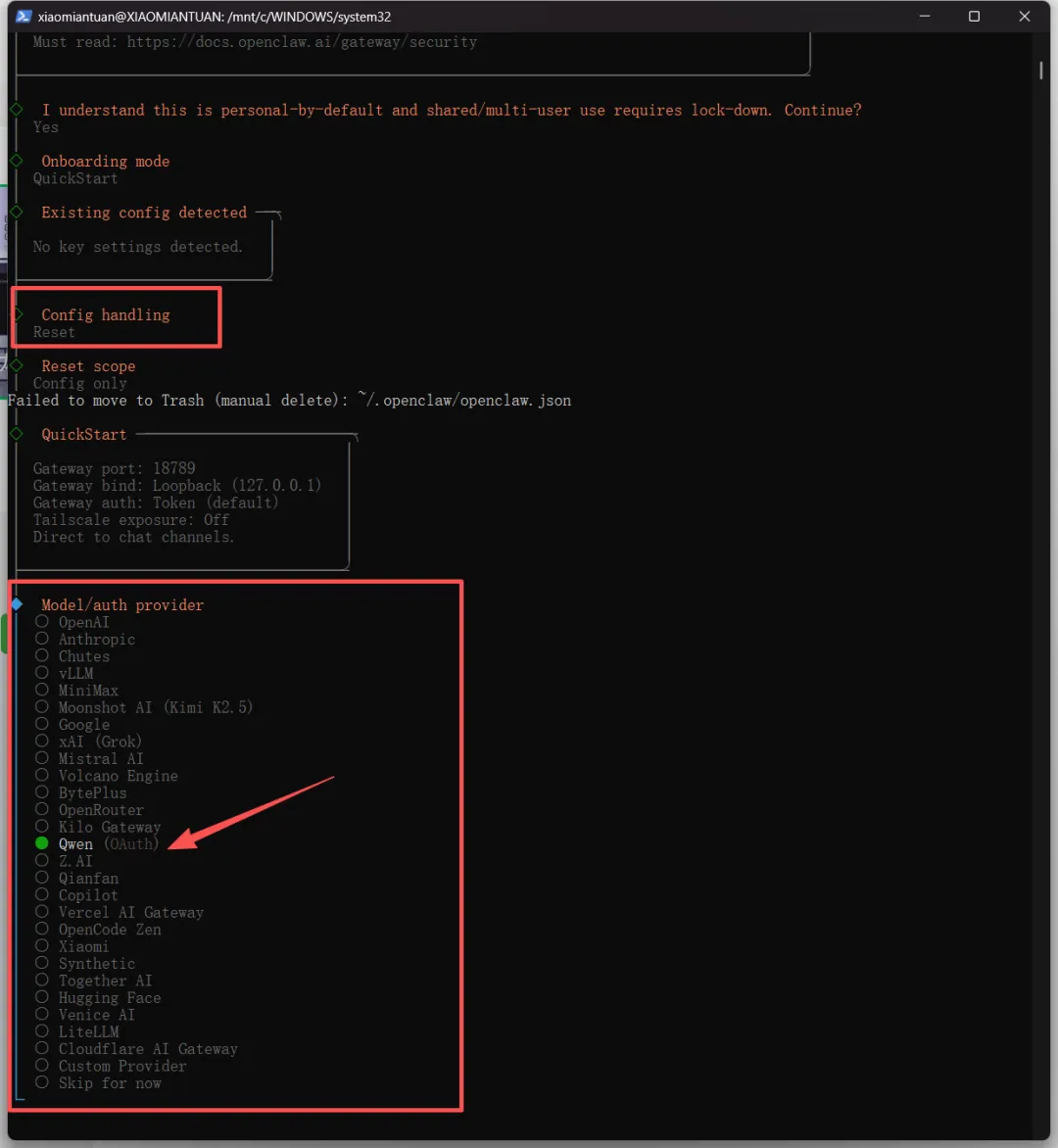The image size is (1058, 1148).
Task: Click the green diamond beside Onboarding mode
Action: click(x=16, y=161)
